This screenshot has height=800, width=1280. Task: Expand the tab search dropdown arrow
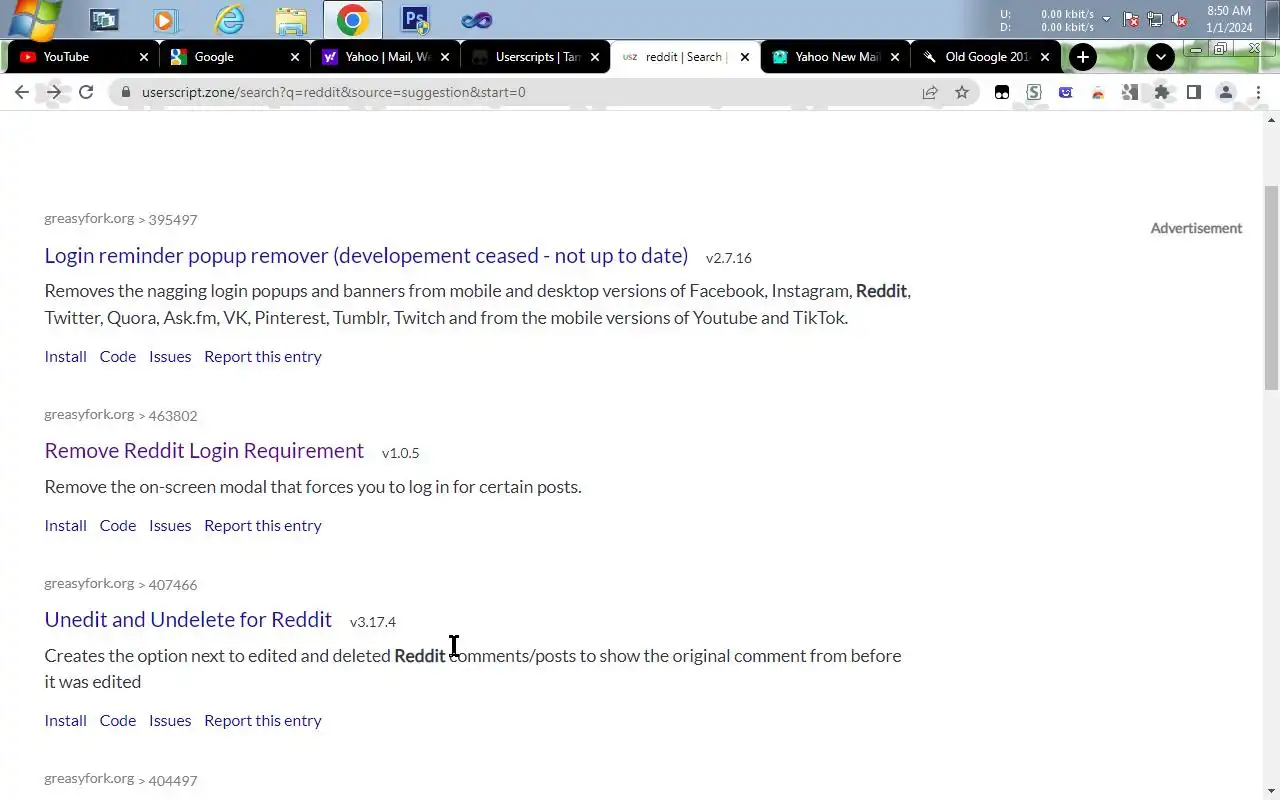tap(1161, 57)
